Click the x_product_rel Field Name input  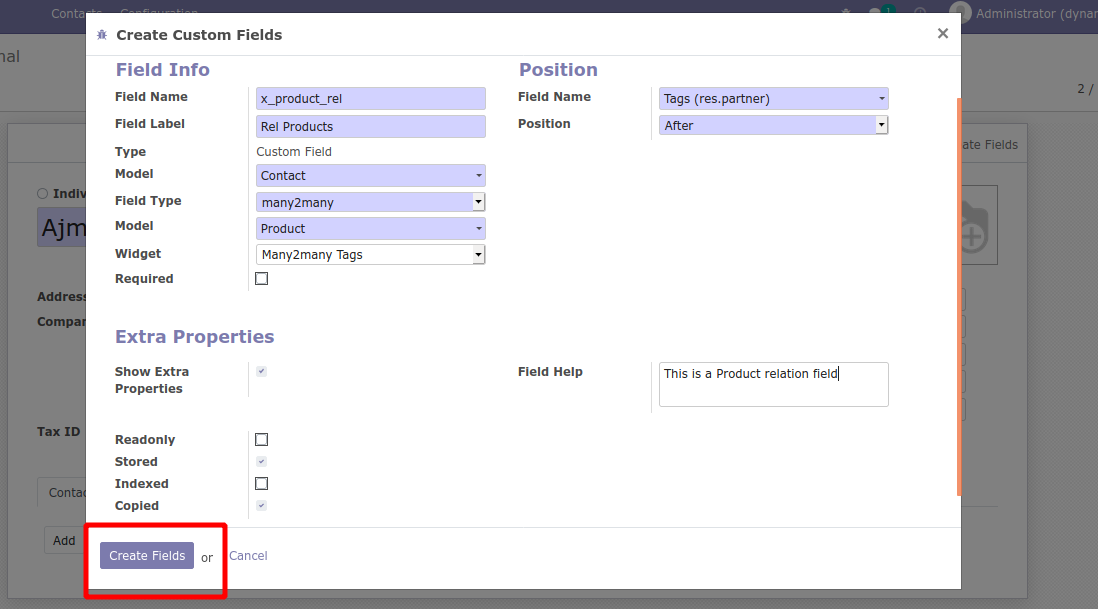(370, 99)
